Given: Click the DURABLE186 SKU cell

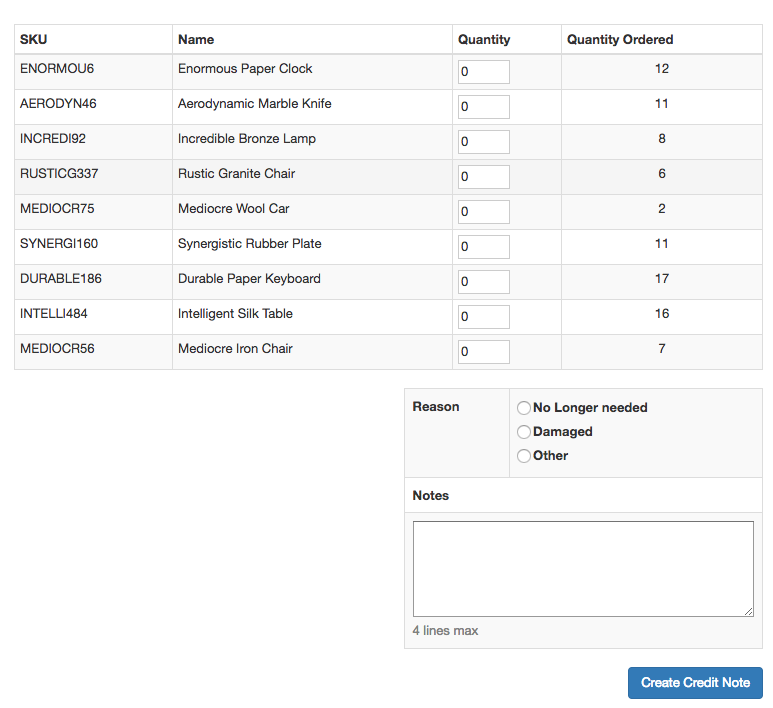Looking at the screenshot, I should pyautogui.click(x=60, y=279).
